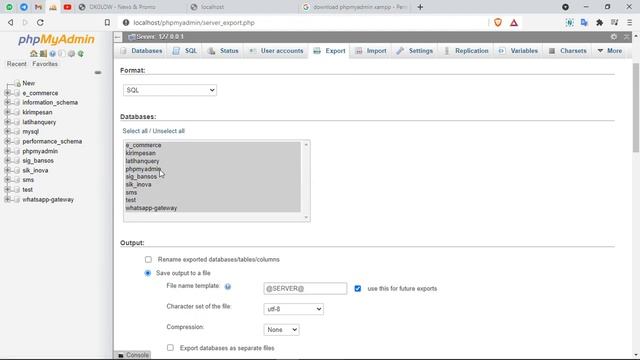Open Recent tables link
The height and width of the screenshot is (360, 640).
(16, 64)
